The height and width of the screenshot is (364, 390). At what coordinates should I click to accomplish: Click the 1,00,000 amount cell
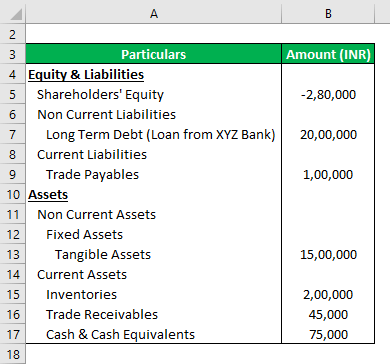click(328, 174)
